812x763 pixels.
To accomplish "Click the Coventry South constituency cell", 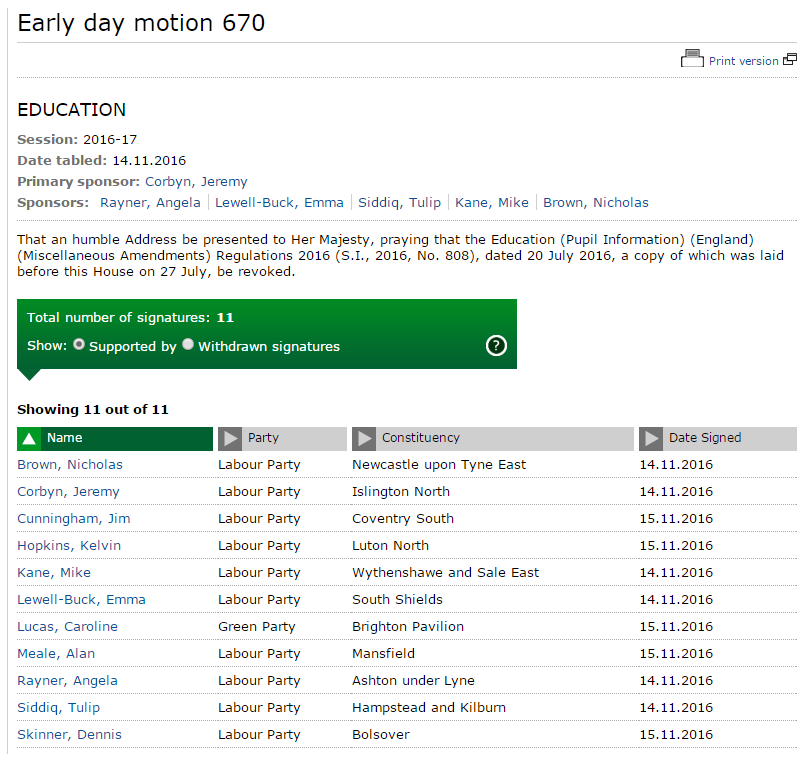I will point(403,519).
